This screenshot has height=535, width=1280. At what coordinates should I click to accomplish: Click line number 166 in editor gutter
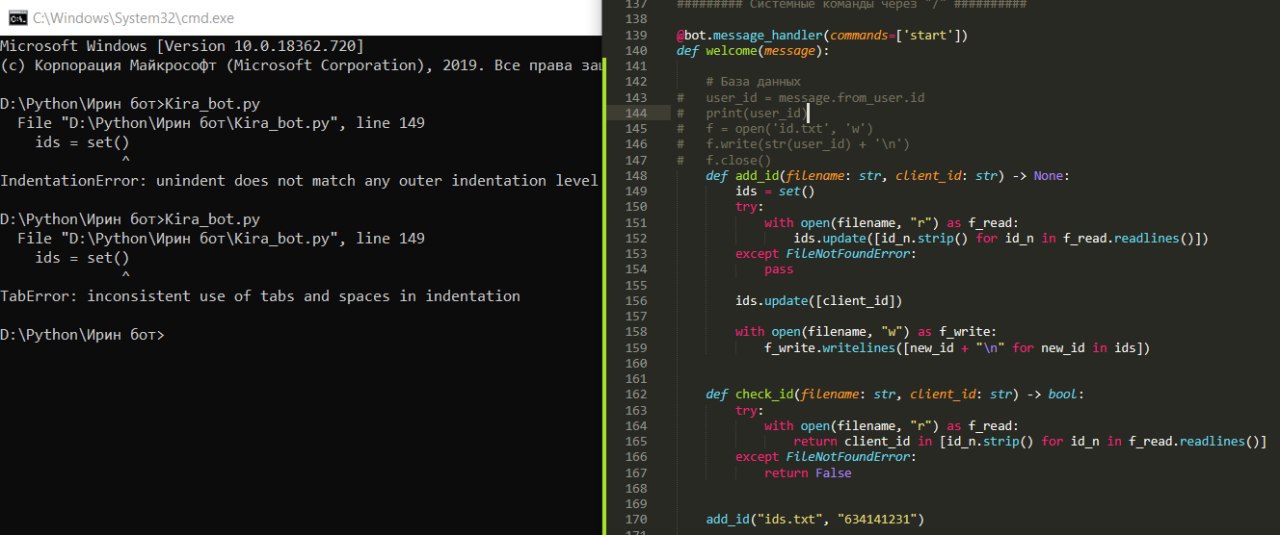(635, 457)
